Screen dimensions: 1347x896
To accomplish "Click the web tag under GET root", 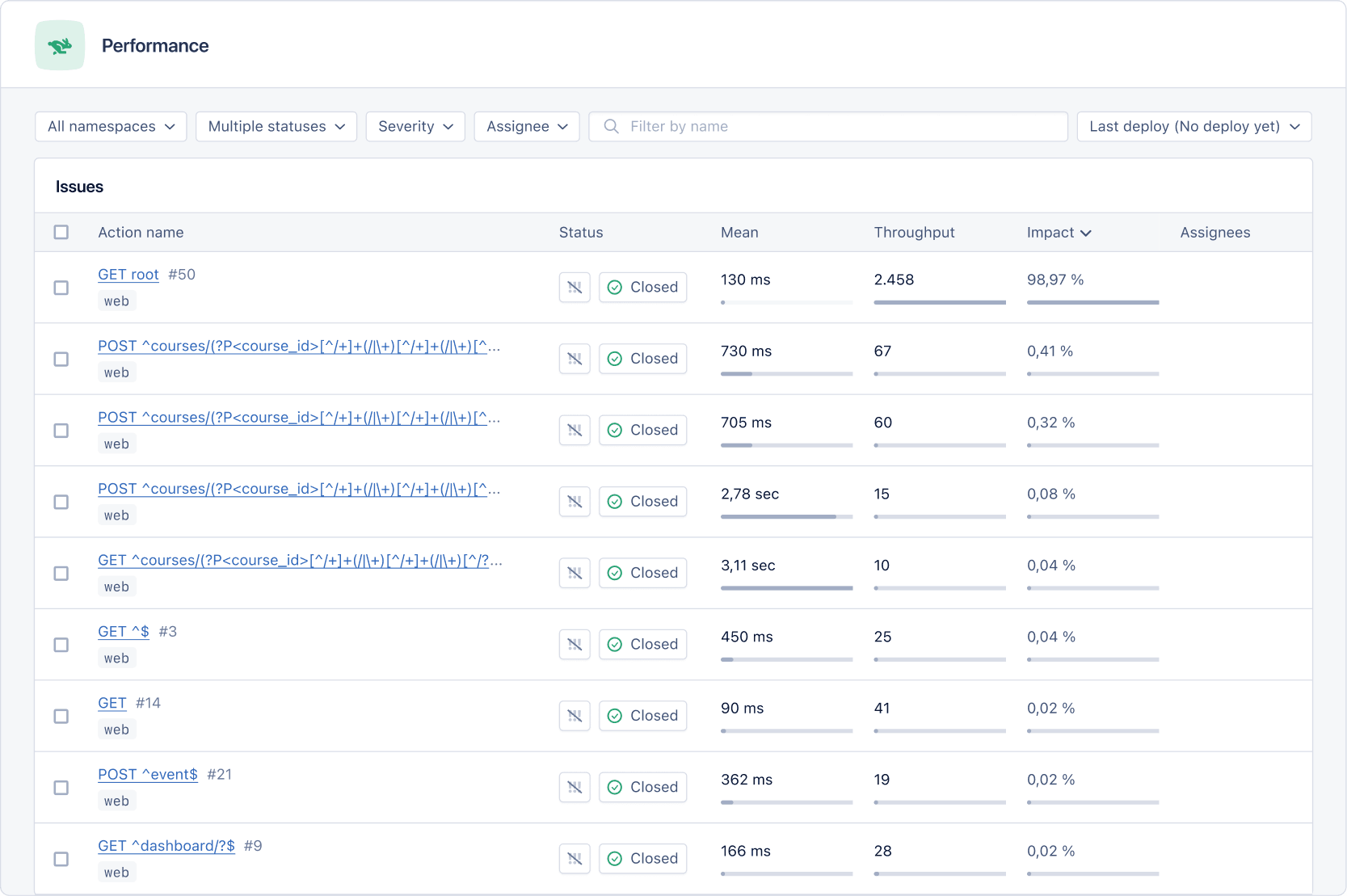I will click(116, 301).
